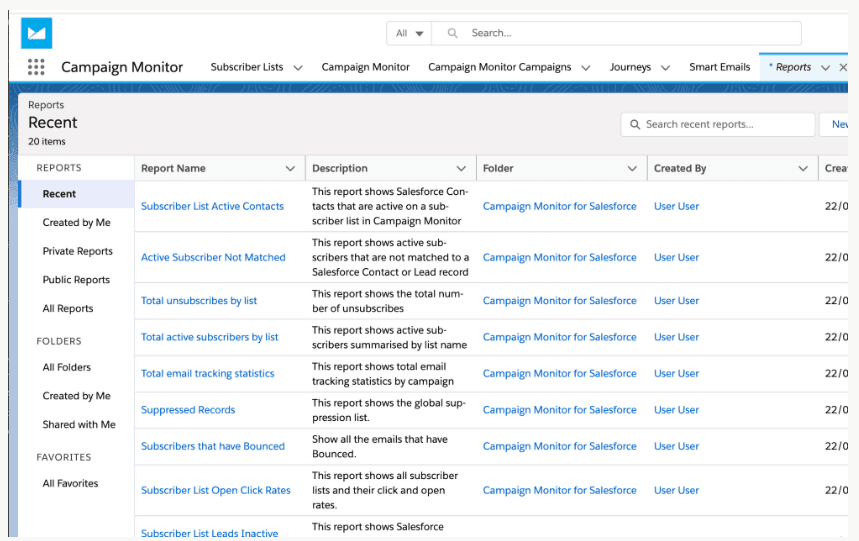Open the Created By column menu
This screenshot has width=859, height=541.
pos(803,169)
